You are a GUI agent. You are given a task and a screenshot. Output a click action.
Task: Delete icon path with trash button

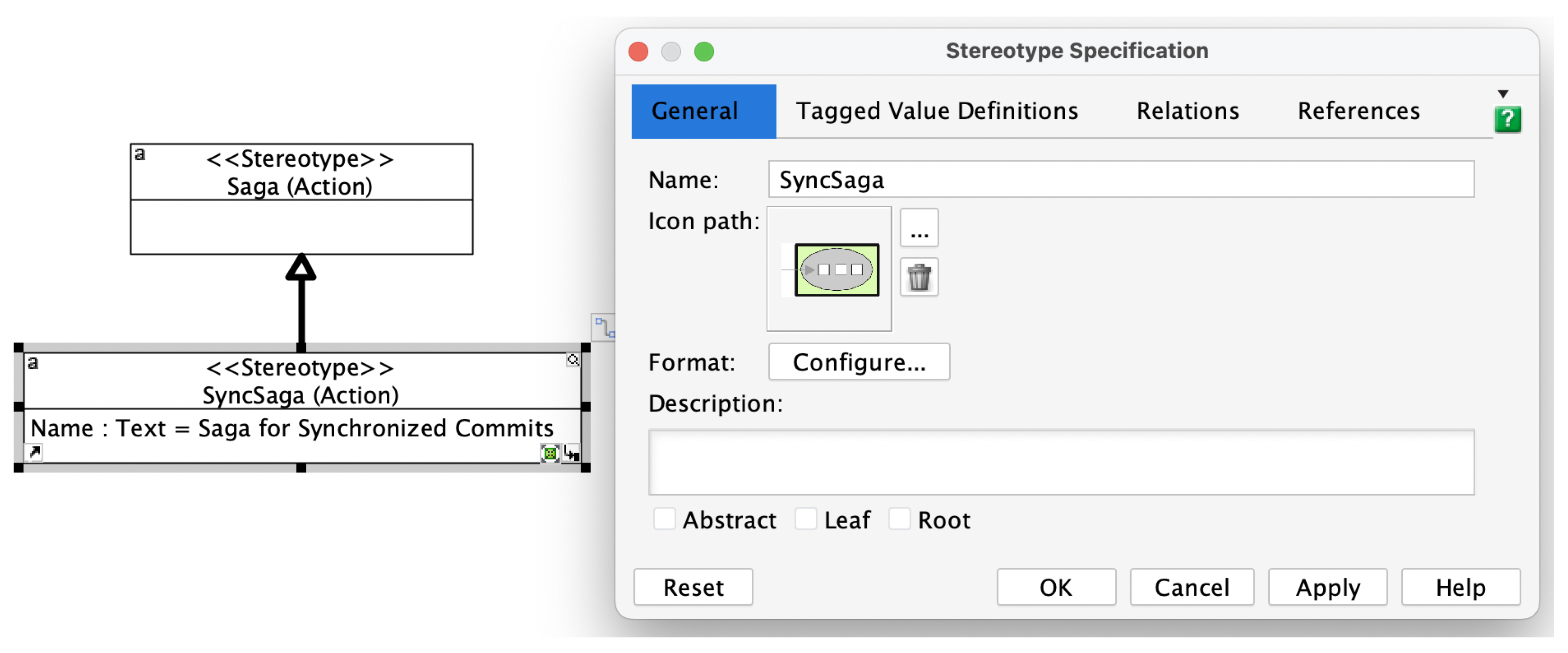[x=919, y=277]
